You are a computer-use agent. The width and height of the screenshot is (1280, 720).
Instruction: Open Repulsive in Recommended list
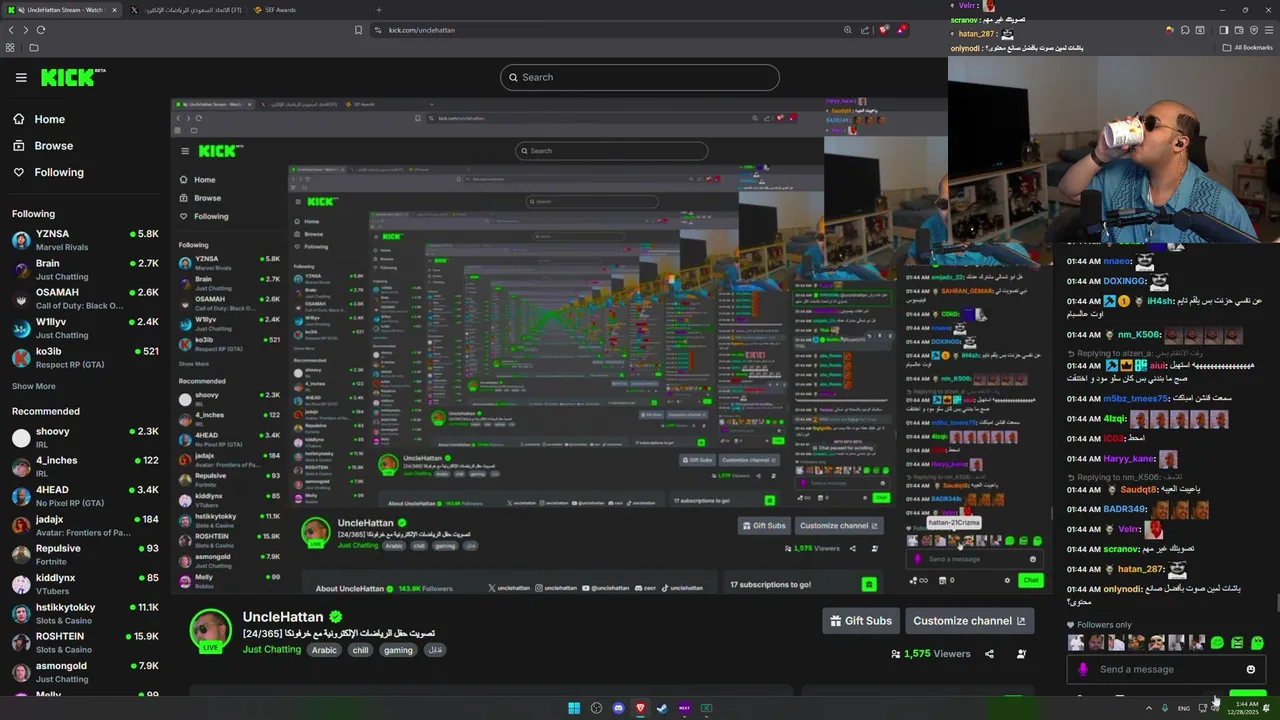pos(85,555)
